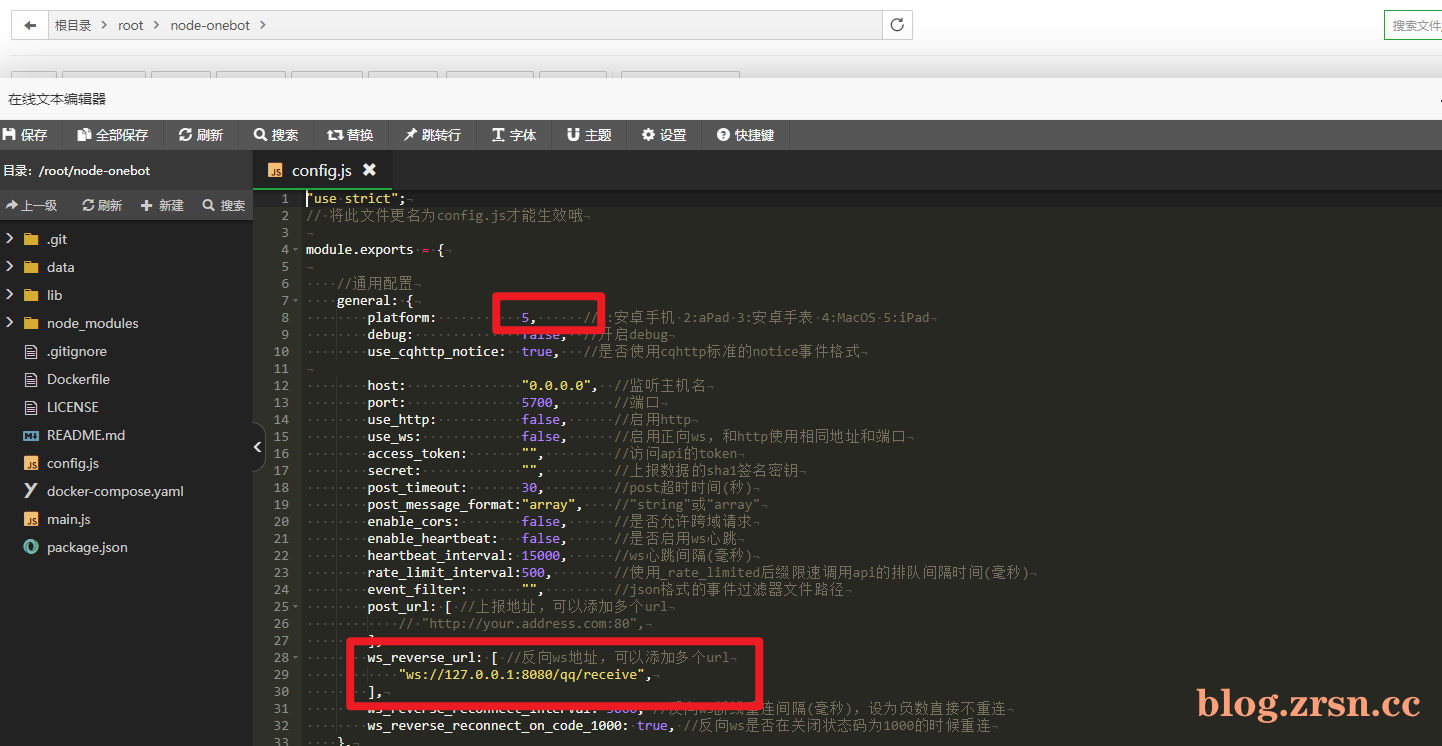This screenshot has width=1442, height=746.
Task: Open Settings (设置) gear in toolbar
Action: tap(664, 135)
